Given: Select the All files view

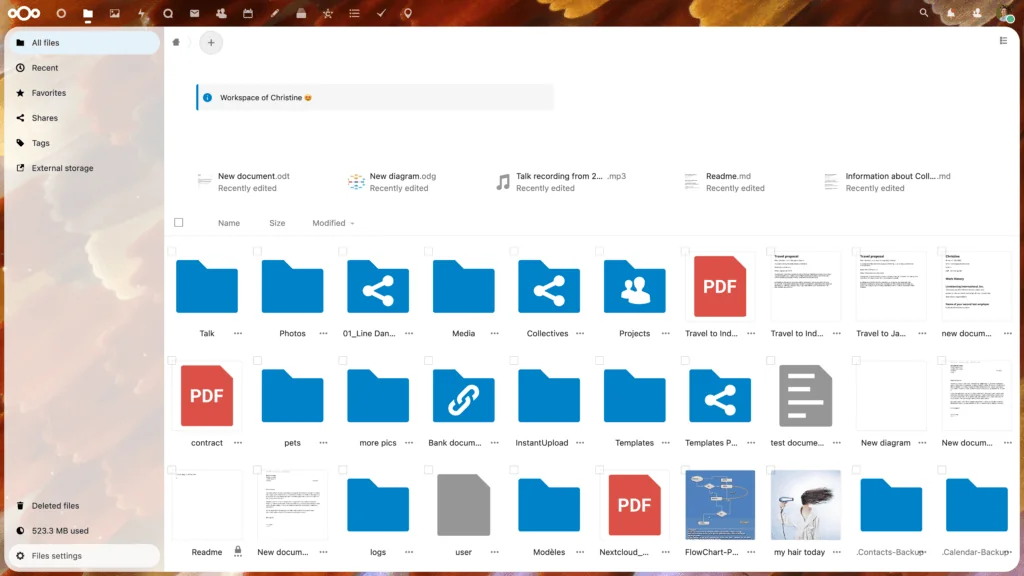Looking at the screenshot, I should tap(84, 42).
